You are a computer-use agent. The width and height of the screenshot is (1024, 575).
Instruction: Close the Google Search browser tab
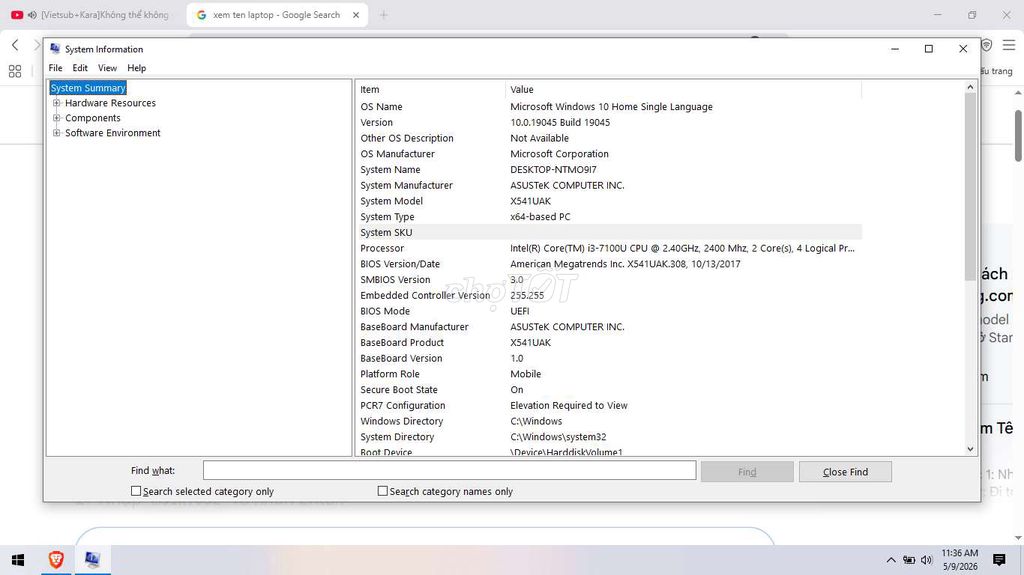point(356,14)
